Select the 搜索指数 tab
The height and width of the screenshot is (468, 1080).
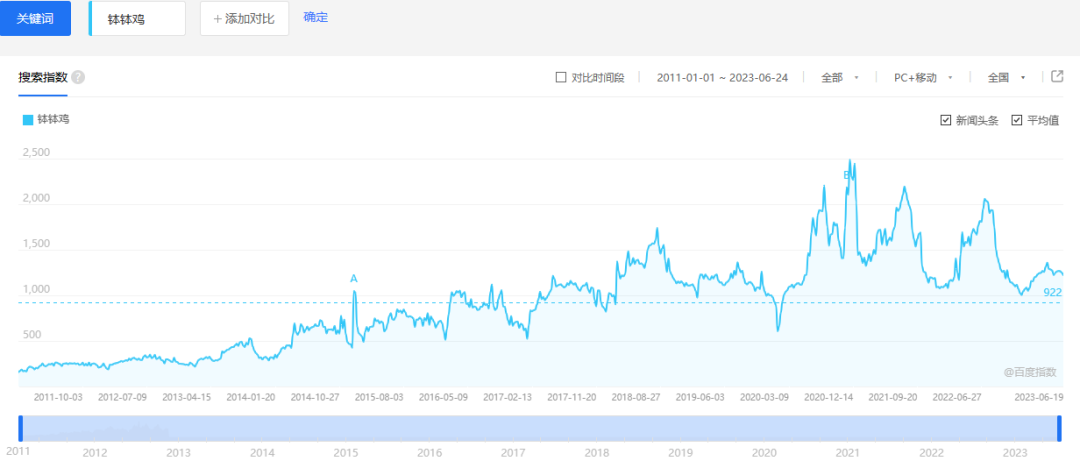pos(42,77)
